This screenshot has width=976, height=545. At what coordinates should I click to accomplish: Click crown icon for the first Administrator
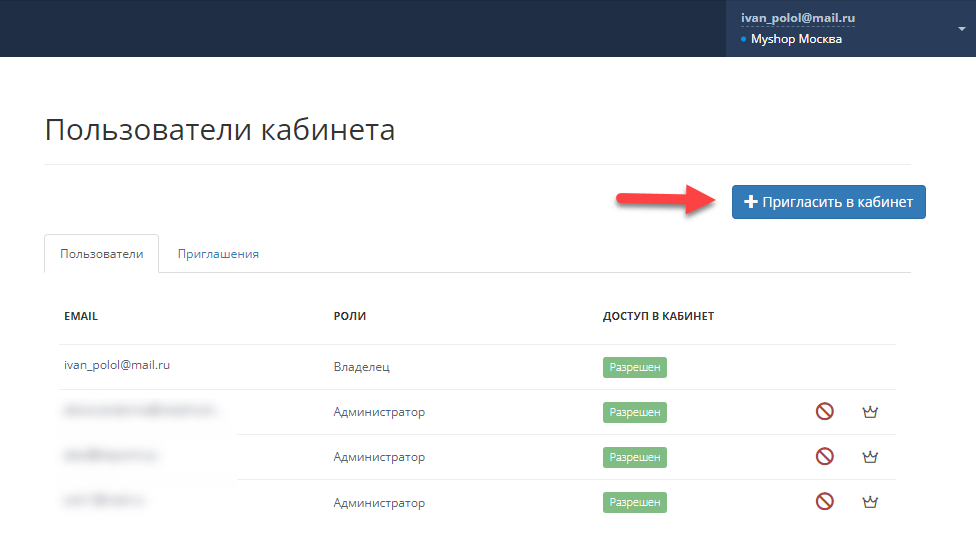point(870,411)
